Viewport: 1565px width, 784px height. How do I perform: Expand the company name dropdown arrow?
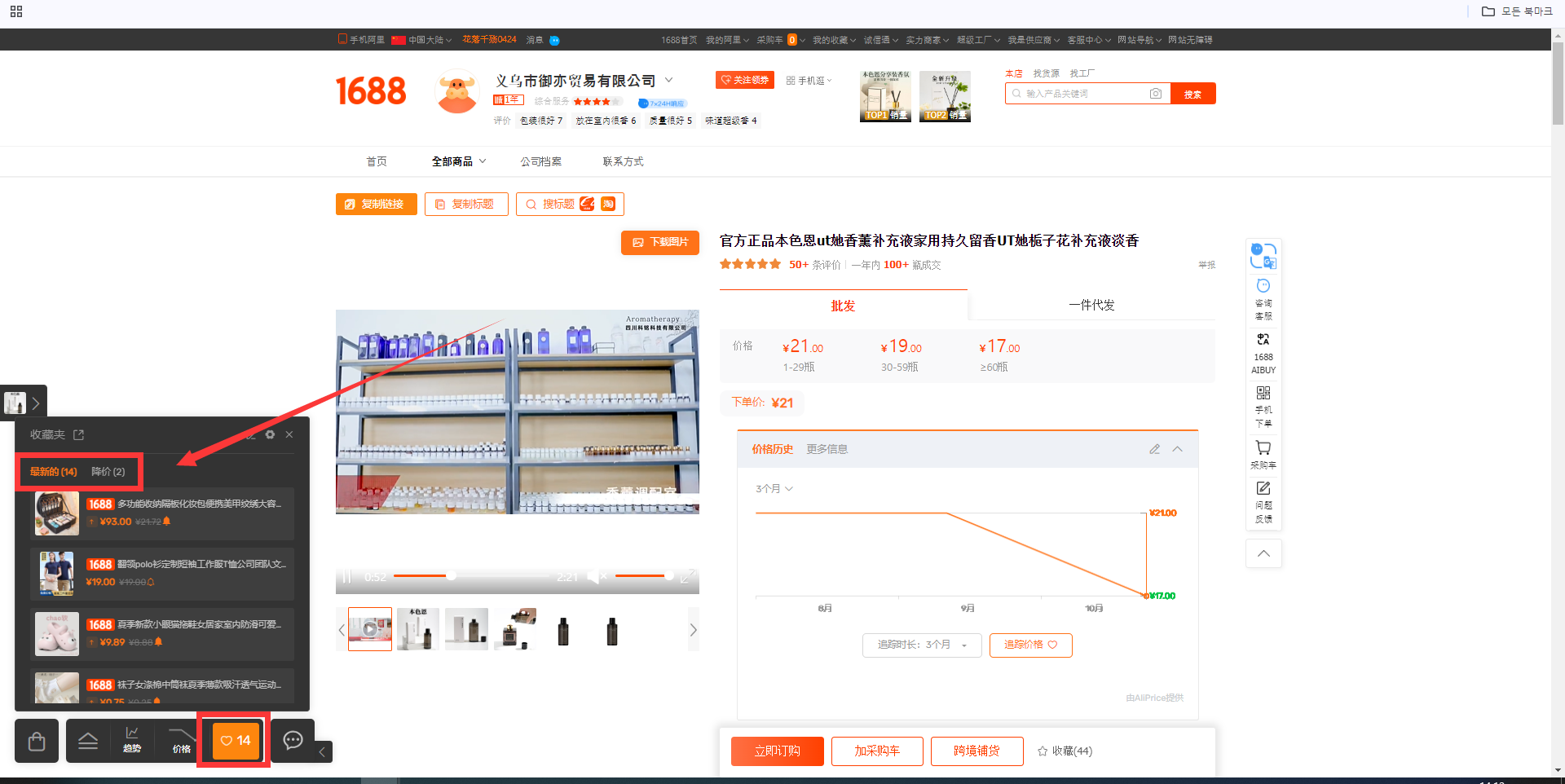tap(669, 80)
